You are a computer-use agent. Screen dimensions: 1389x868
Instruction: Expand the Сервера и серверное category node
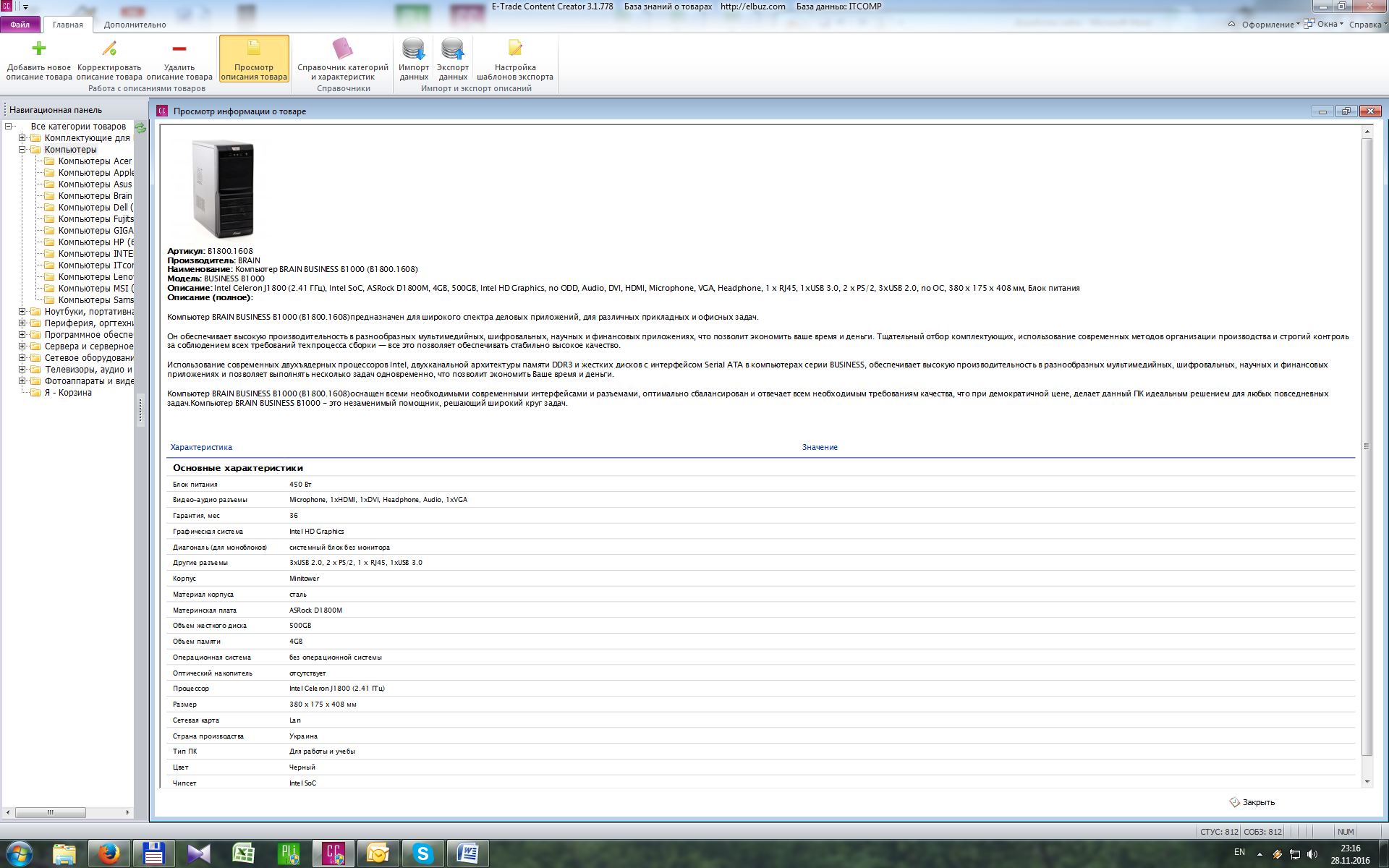(x=22, y=346)
